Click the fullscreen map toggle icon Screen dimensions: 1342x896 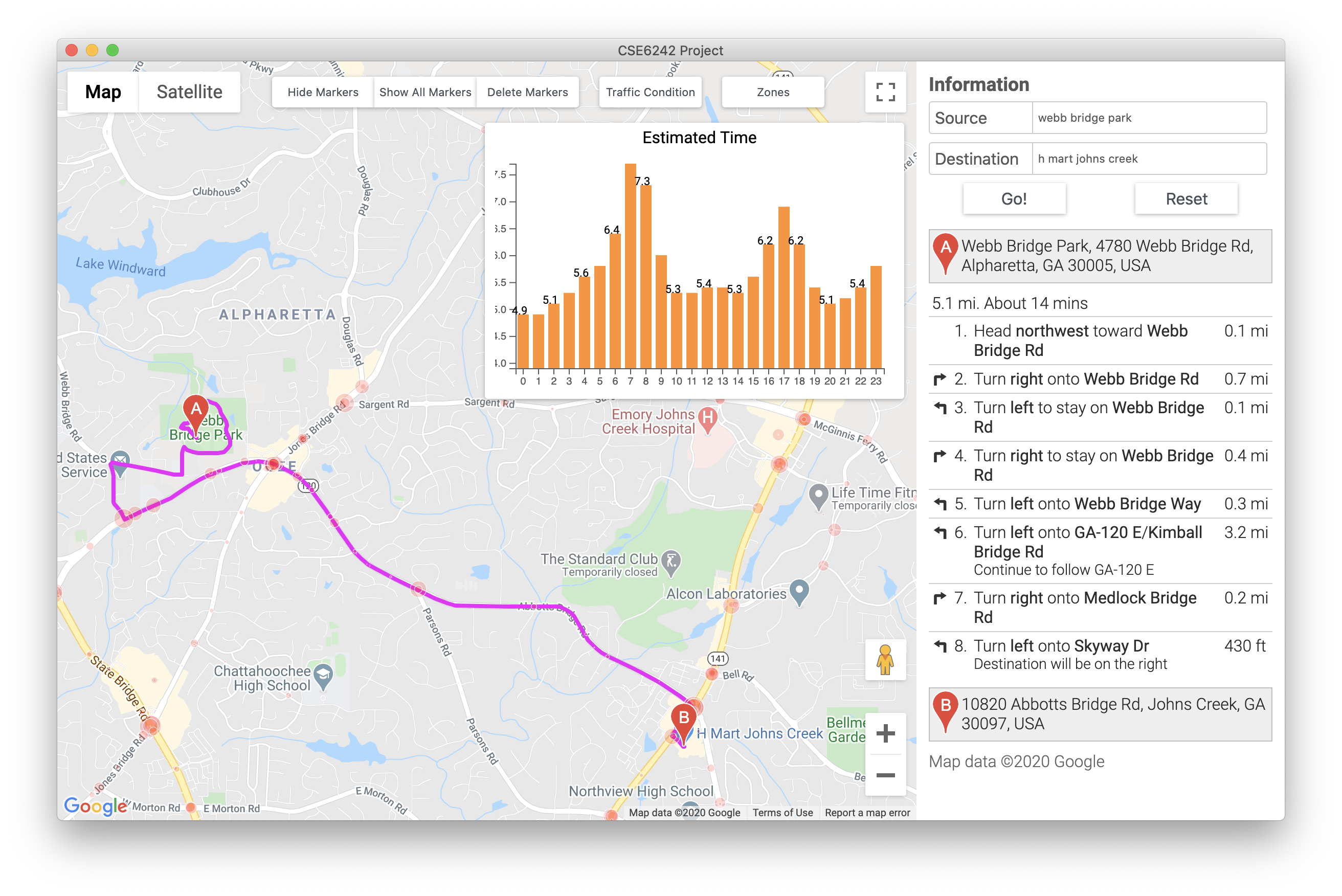point(885,92)
